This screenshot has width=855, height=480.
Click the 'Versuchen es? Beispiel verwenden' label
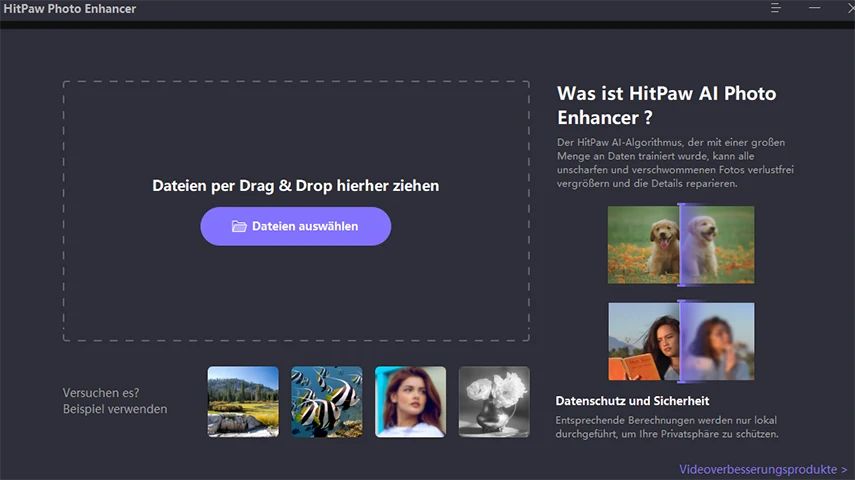pyautogui.click(x=115, y=401)
